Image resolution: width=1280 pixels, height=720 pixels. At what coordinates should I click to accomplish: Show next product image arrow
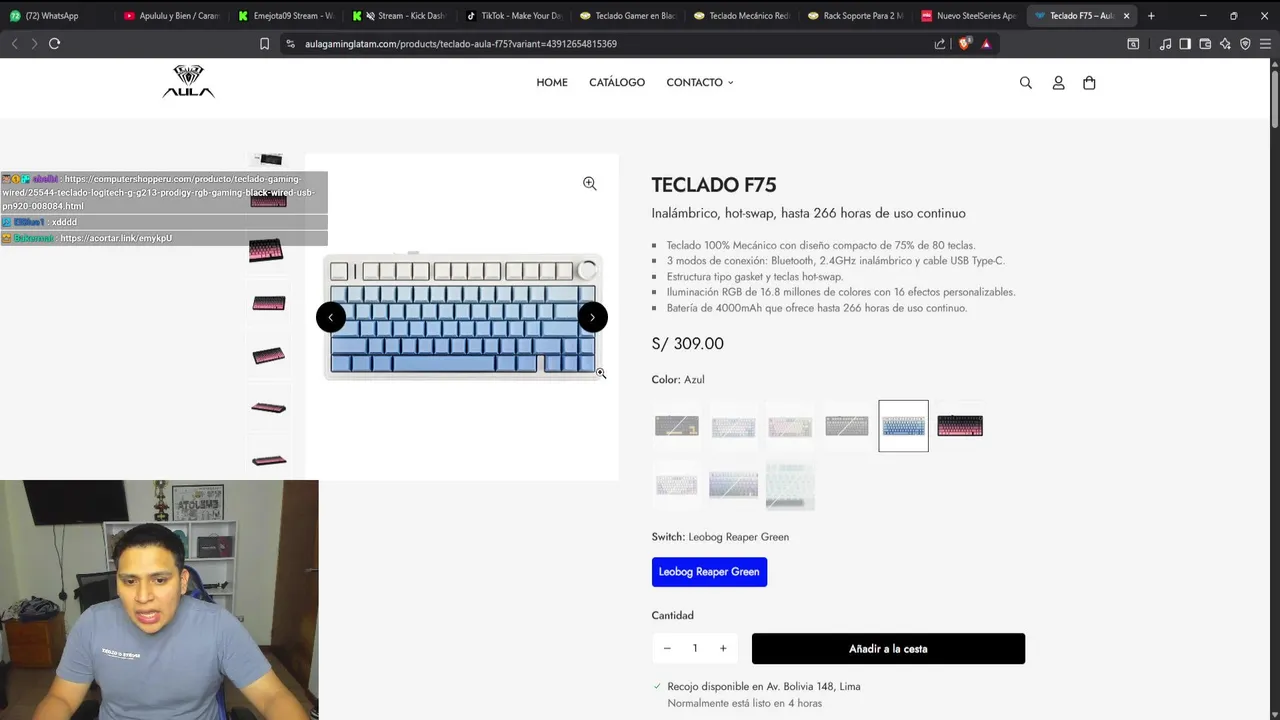(592, 317)
